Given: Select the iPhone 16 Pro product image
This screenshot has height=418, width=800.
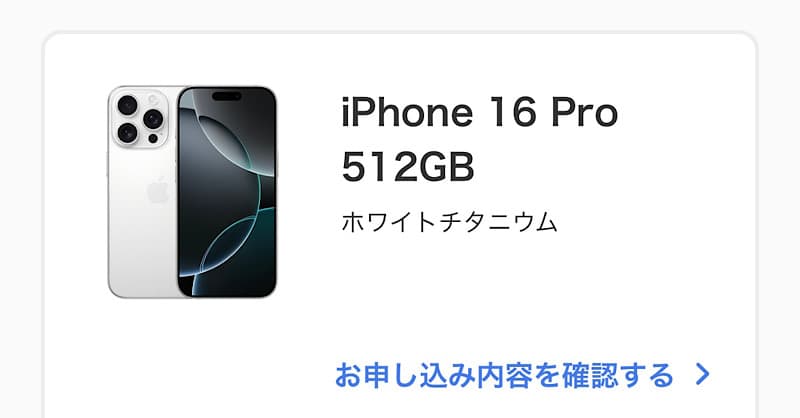Looking at the screenshot, I should (192, 192).
